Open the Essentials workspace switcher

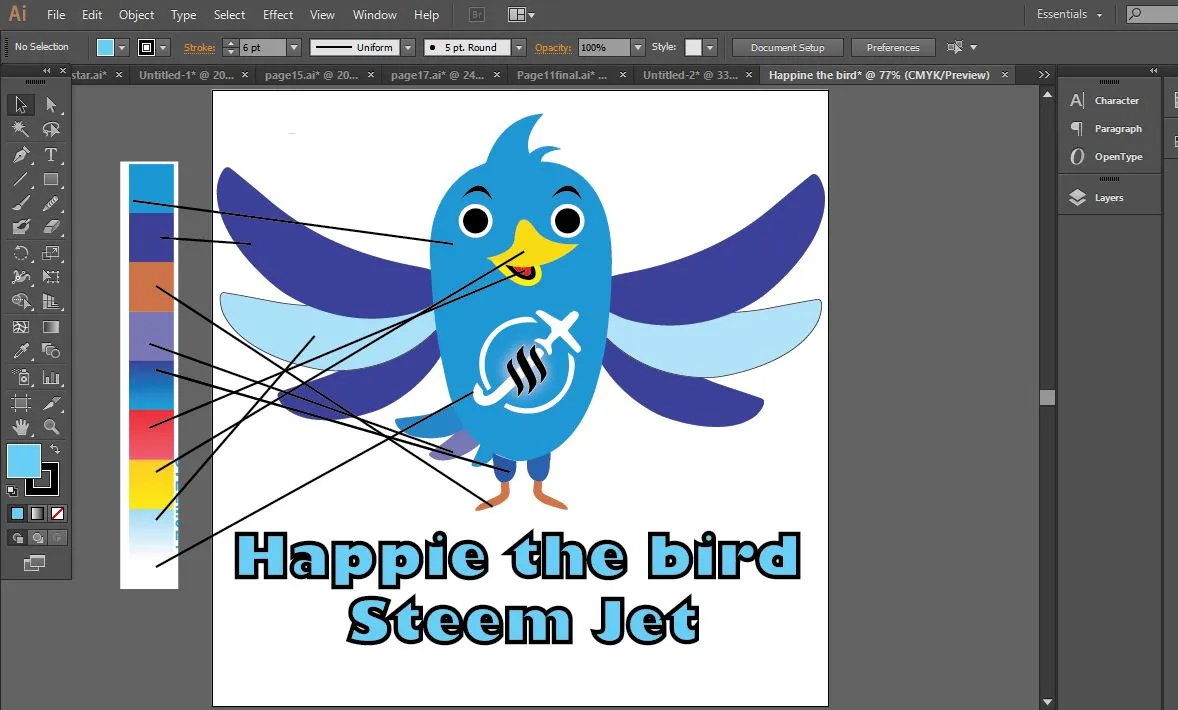(1070, 14)
